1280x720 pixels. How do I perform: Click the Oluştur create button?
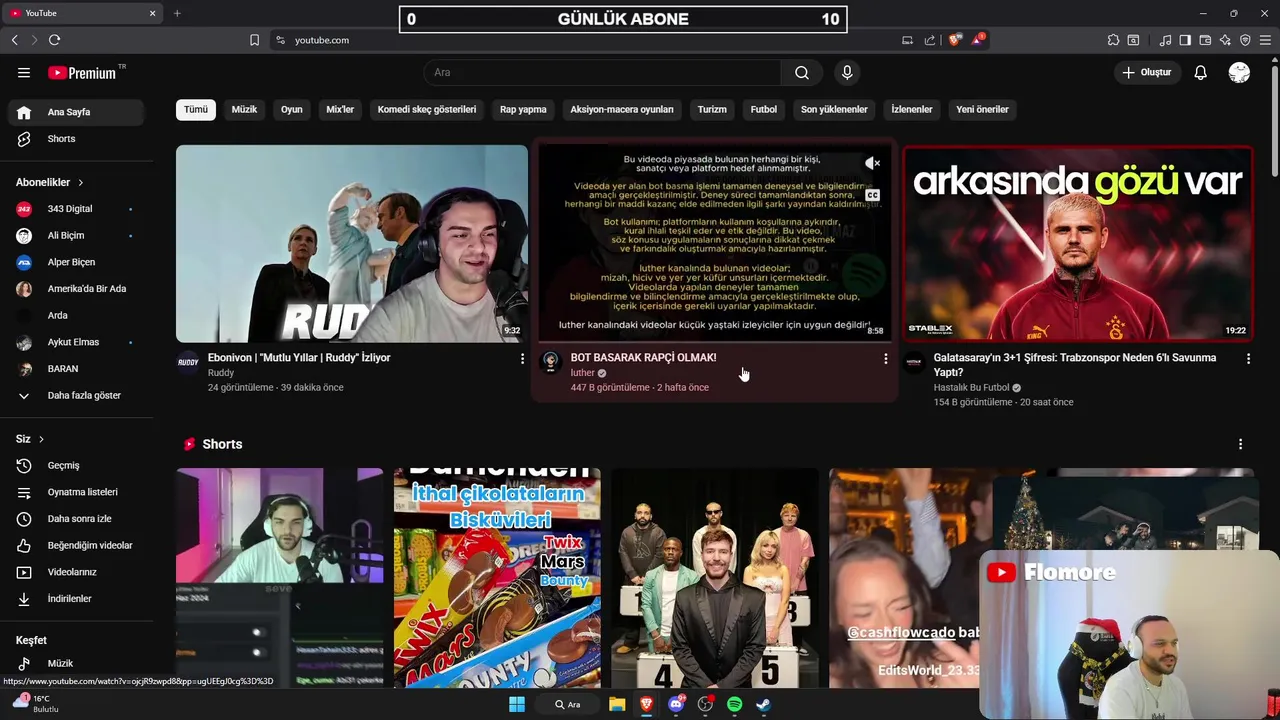[x=1146, y=72]
